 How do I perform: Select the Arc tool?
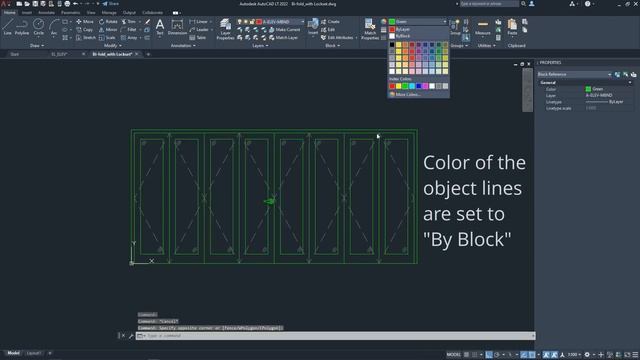coord(53,27)
